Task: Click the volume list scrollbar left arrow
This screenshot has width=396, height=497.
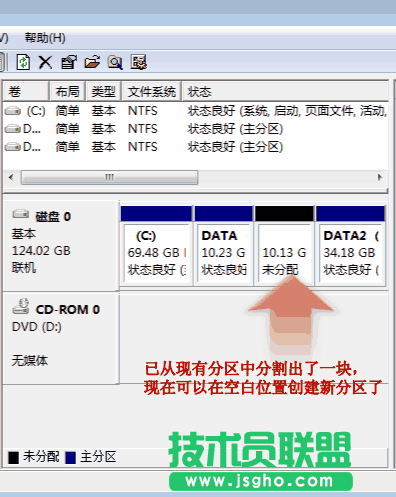Action: (11, 177)
